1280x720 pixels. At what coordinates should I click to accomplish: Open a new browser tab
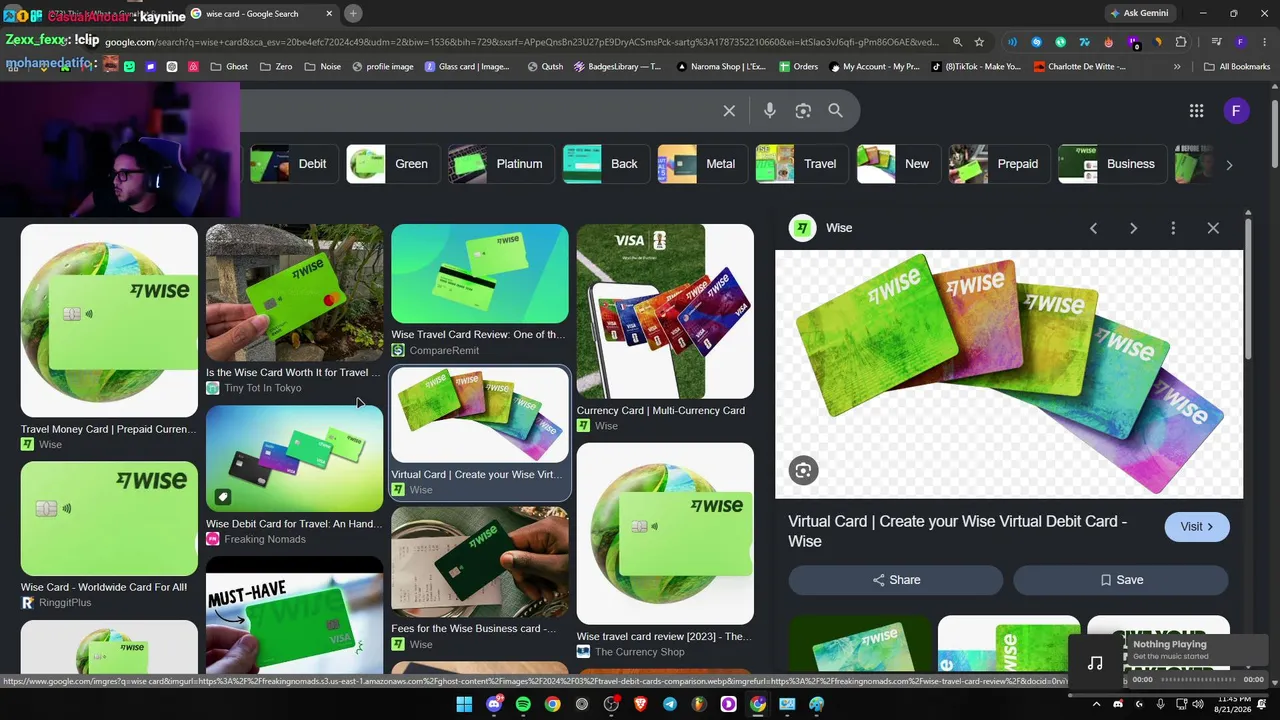pyautogui.click(x=353, y=13)
